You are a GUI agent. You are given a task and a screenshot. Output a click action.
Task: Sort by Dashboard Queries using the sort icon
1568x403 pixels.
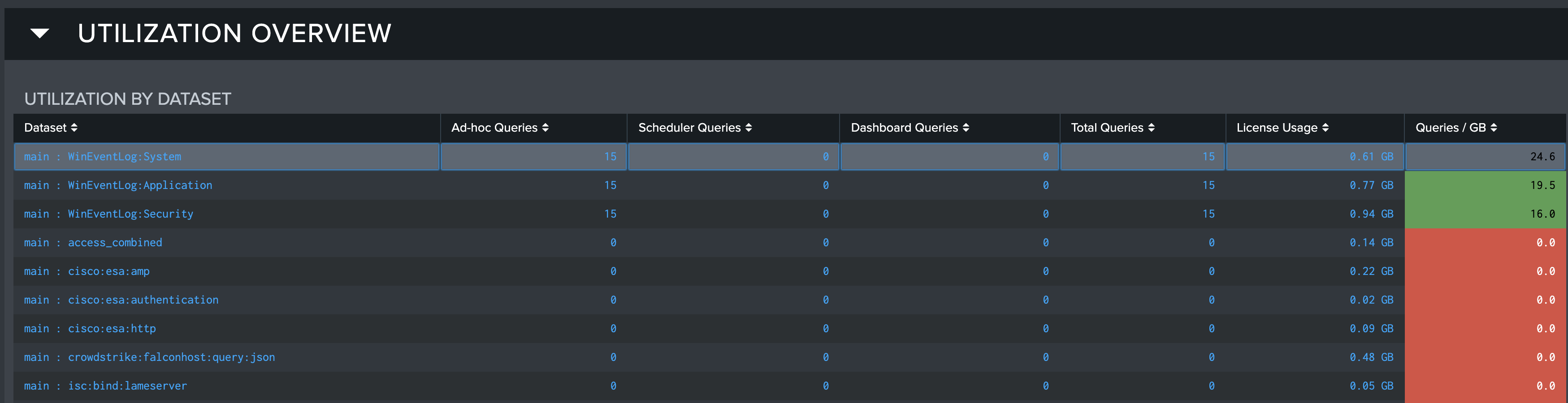click(x=966, y=128)
